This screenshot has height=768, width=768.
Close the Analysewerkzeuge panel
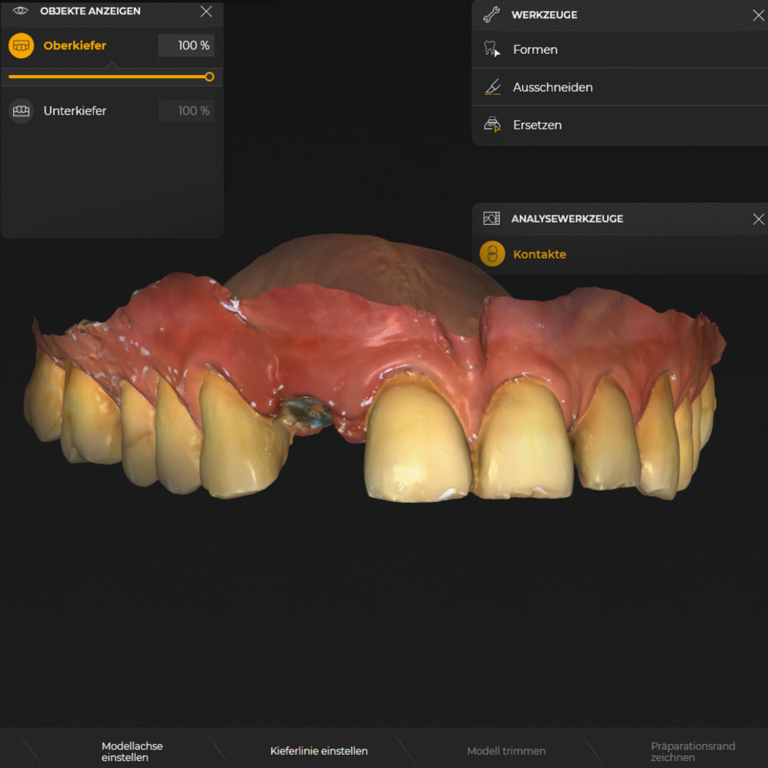(759, 219)
